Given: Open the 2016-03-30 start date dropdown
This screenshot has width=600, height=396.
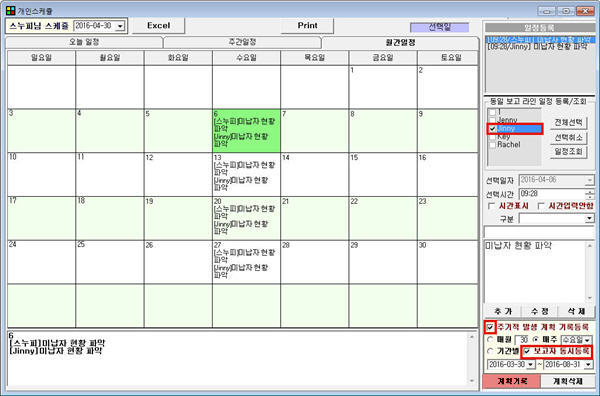Looking at the screenshot, I should point(530,365).
